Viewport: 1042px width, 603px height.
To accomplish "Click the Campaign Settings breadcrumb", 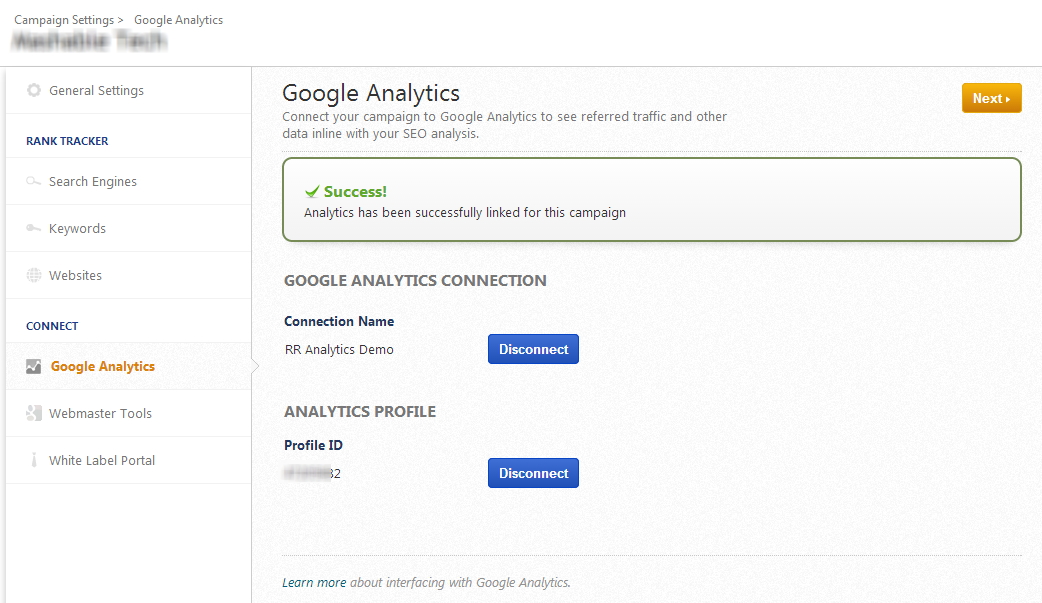I will pos(62,20).
